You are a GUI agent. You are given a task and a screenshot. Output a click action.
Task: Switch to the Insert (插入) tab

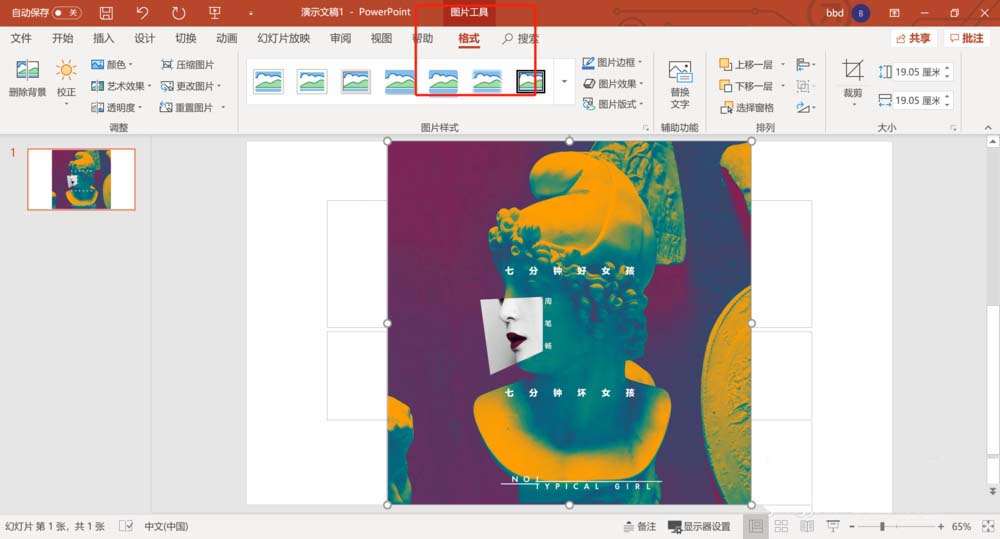pos(103,38)
